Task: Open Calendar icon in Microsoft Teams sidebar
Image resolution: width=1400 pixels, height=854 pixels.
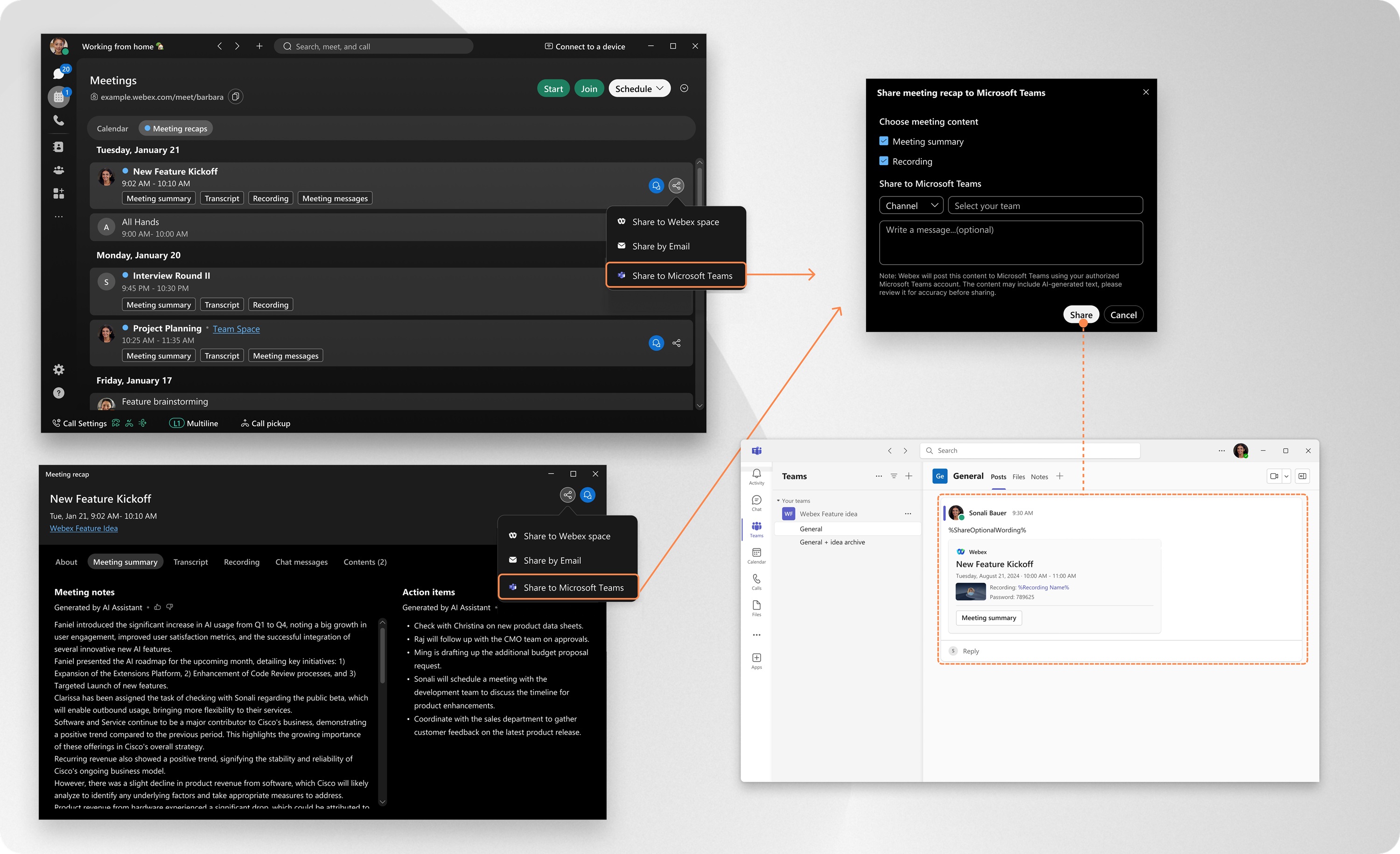Action: [x=756, y=556]
